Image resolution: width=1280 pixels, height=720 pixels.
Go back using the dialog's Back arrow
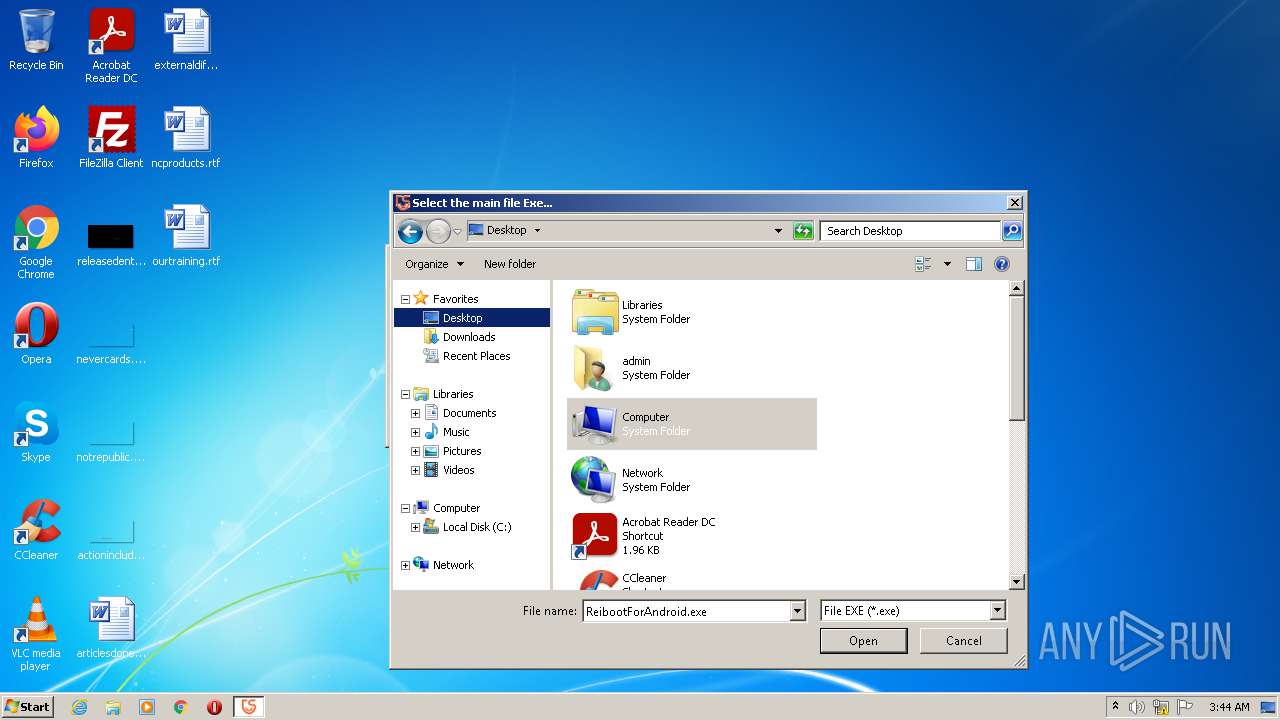click(x=409, y=231)
